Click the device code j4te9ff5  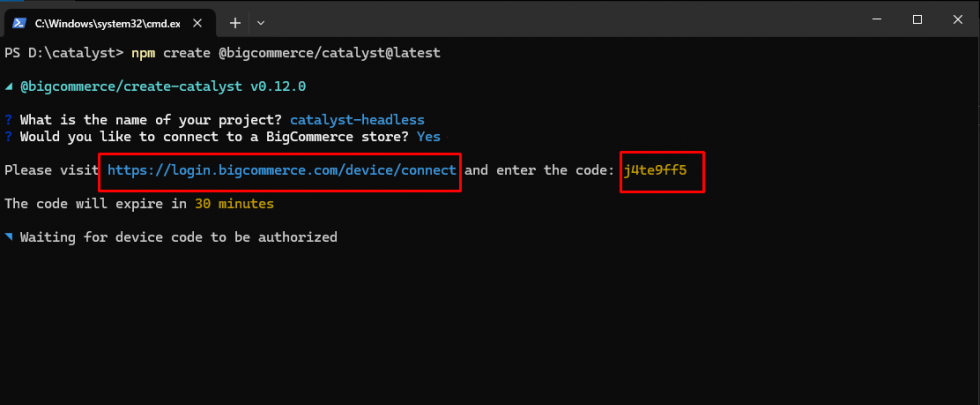[655, 170]
